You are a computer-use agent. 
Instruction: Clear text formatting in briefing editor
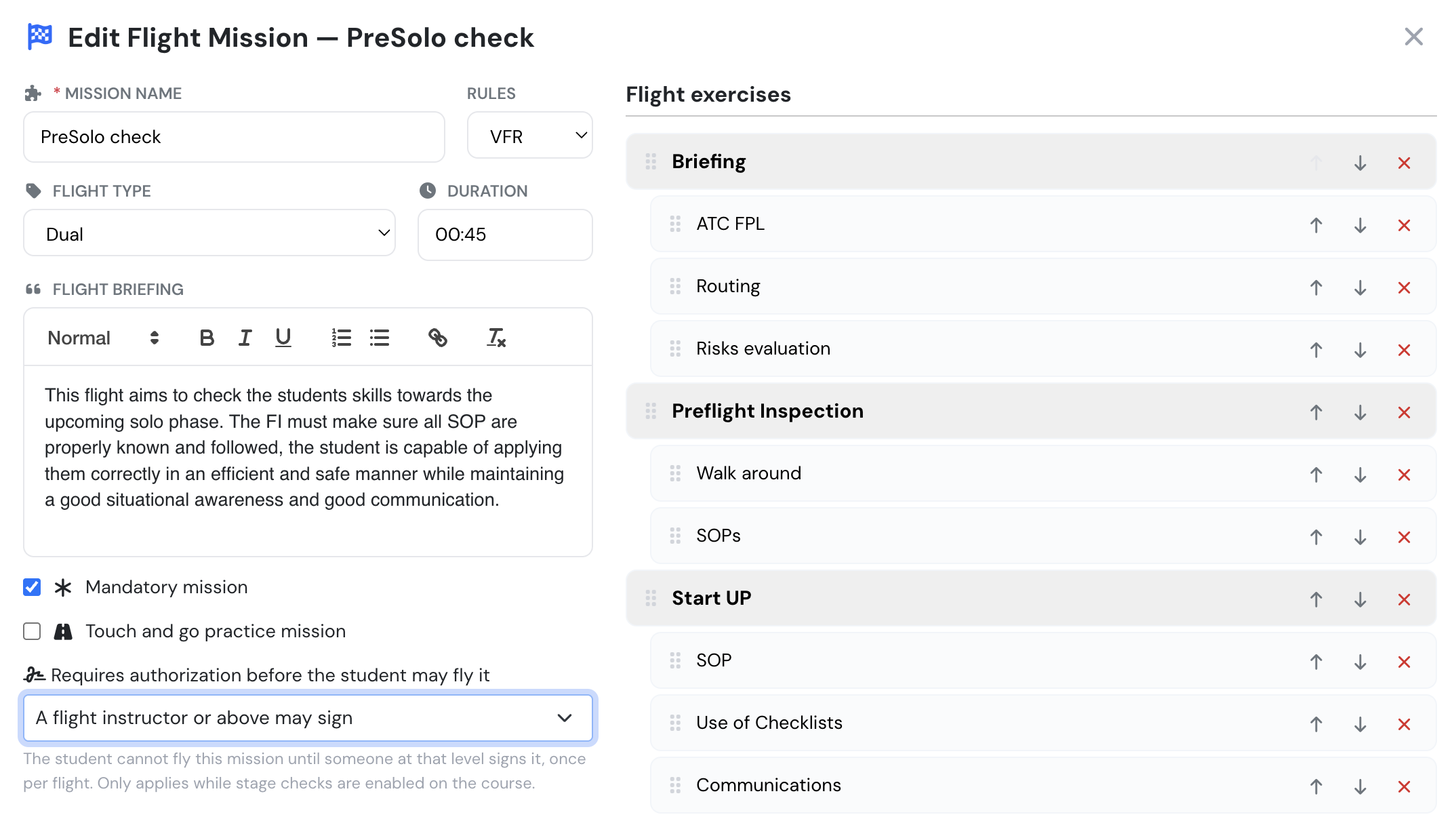496,338
